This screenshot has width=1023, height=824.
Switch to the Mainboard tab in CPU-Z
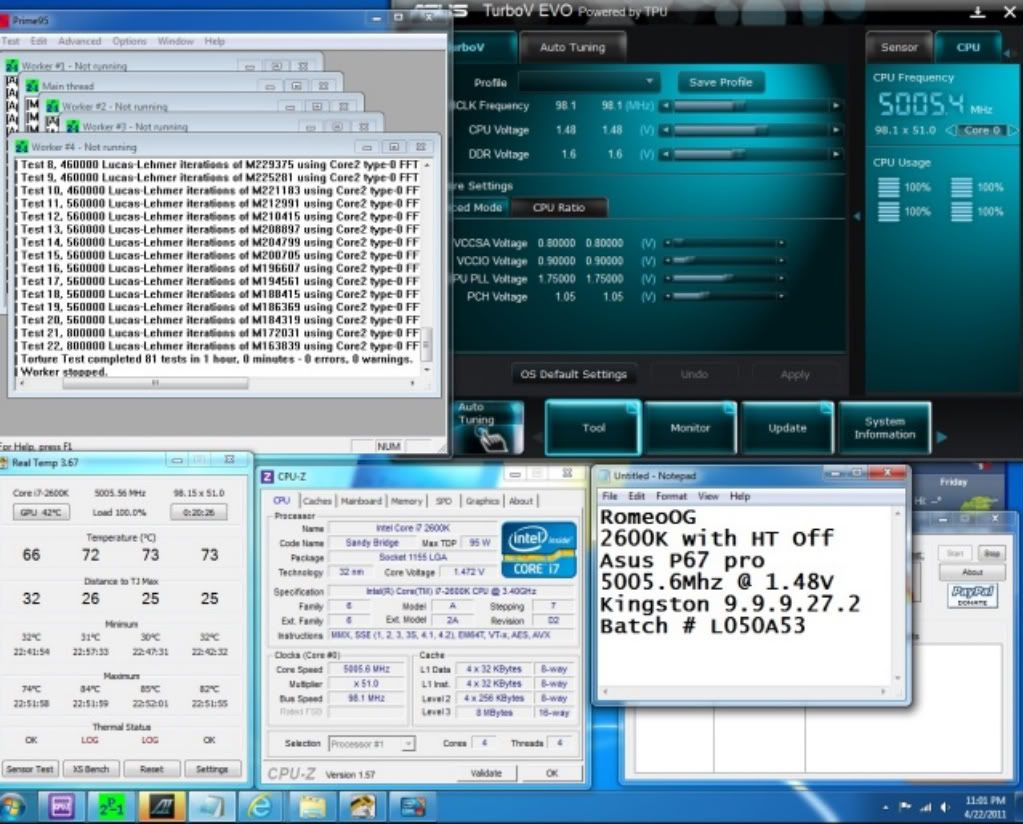point(361,501)
